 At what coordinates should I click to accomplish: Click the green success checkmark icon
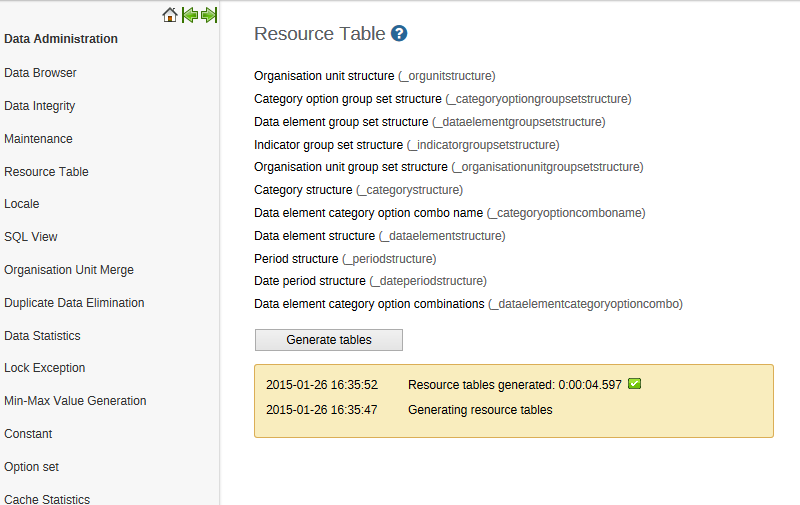point(634,384)
